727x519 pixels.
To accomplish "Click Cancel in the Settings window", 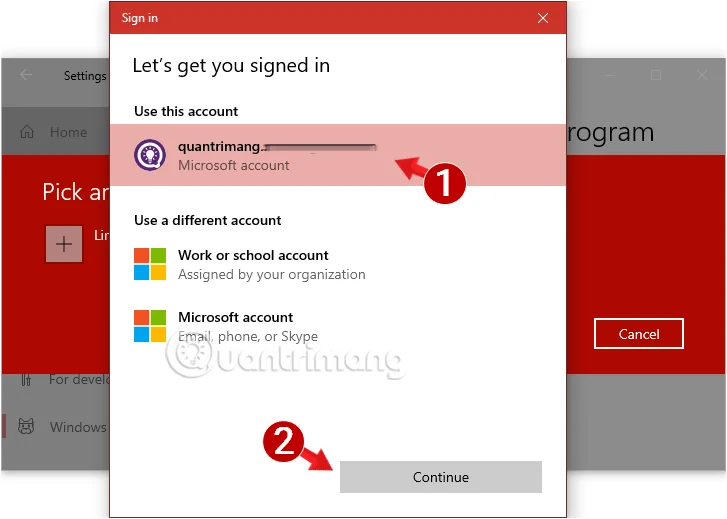I will point(638,333).
